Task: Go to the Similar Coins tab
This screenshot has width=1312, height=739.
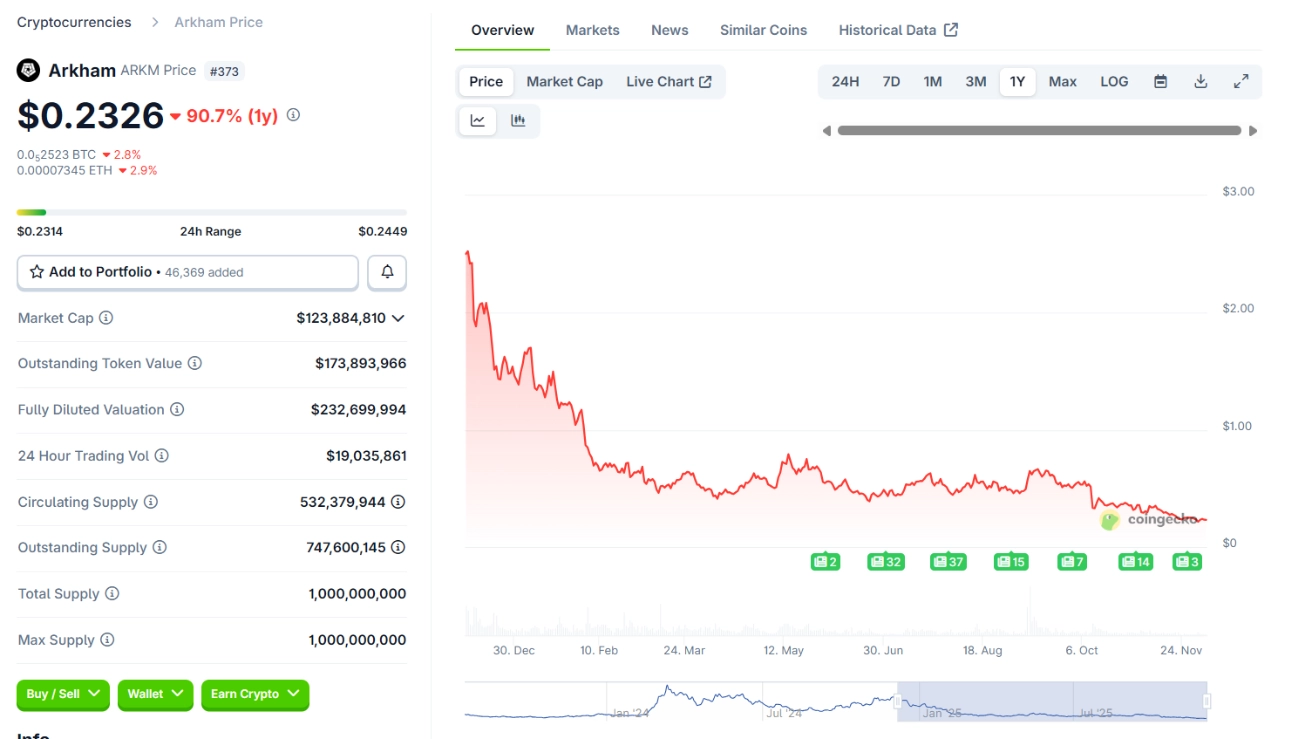Action: coord(763,30)
